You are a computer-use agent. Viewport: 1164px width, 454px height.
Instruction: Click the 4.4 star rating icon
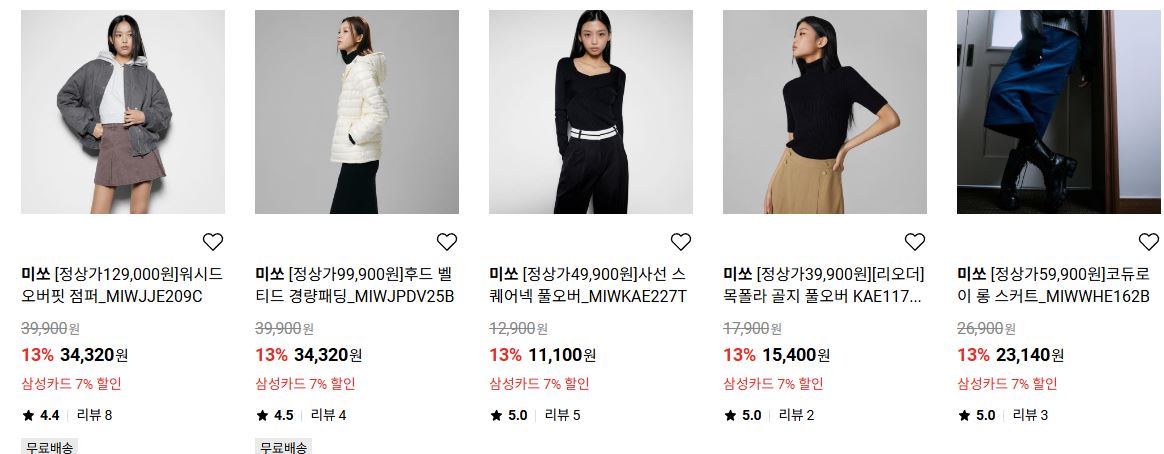(x=28, y=415)
